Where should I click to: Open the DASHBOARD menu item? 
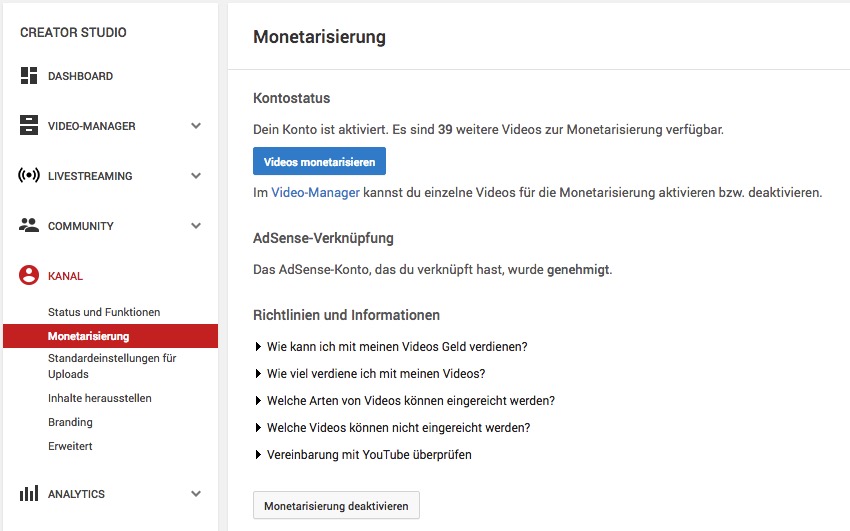tap(80, 76)
